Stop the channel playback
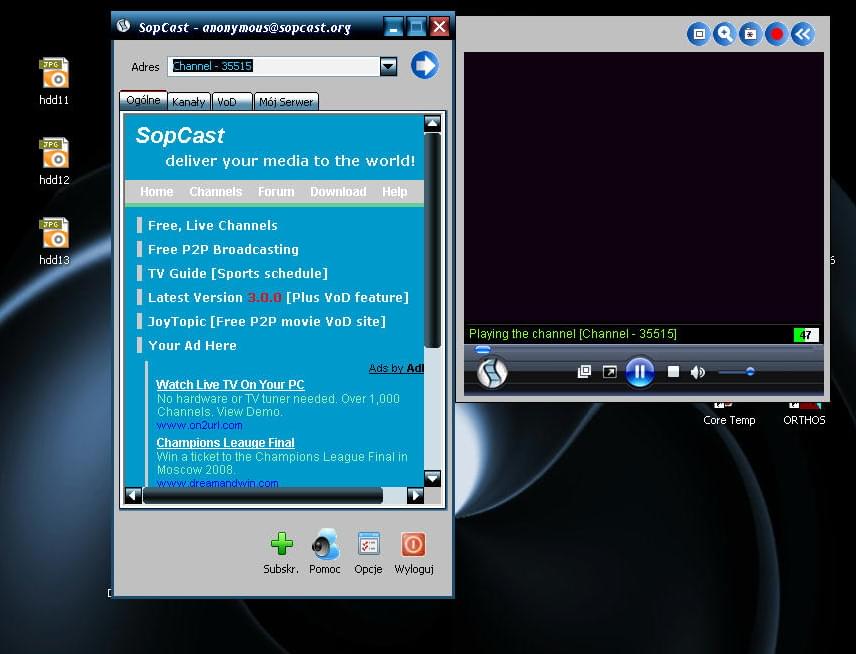The width and height of the screenshot is (856, 654). [x=673, y=372]
